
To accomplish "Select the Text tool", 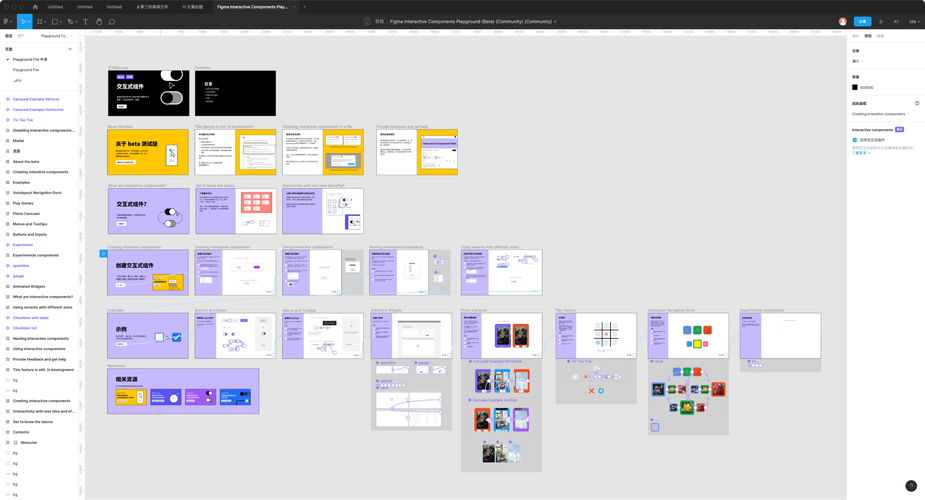I will point(86,21).
